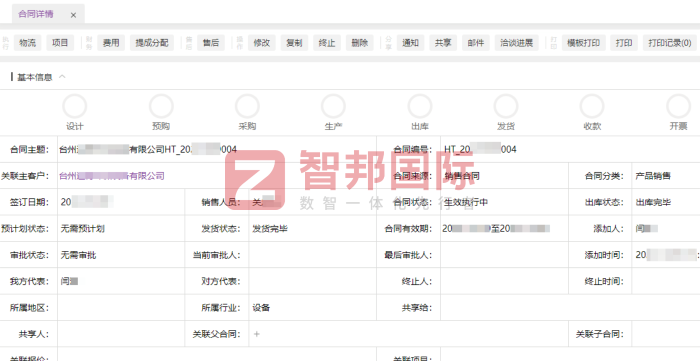Select the 设计 progress step circle
This screenshot has width=700, height=361.
[75, 106]
